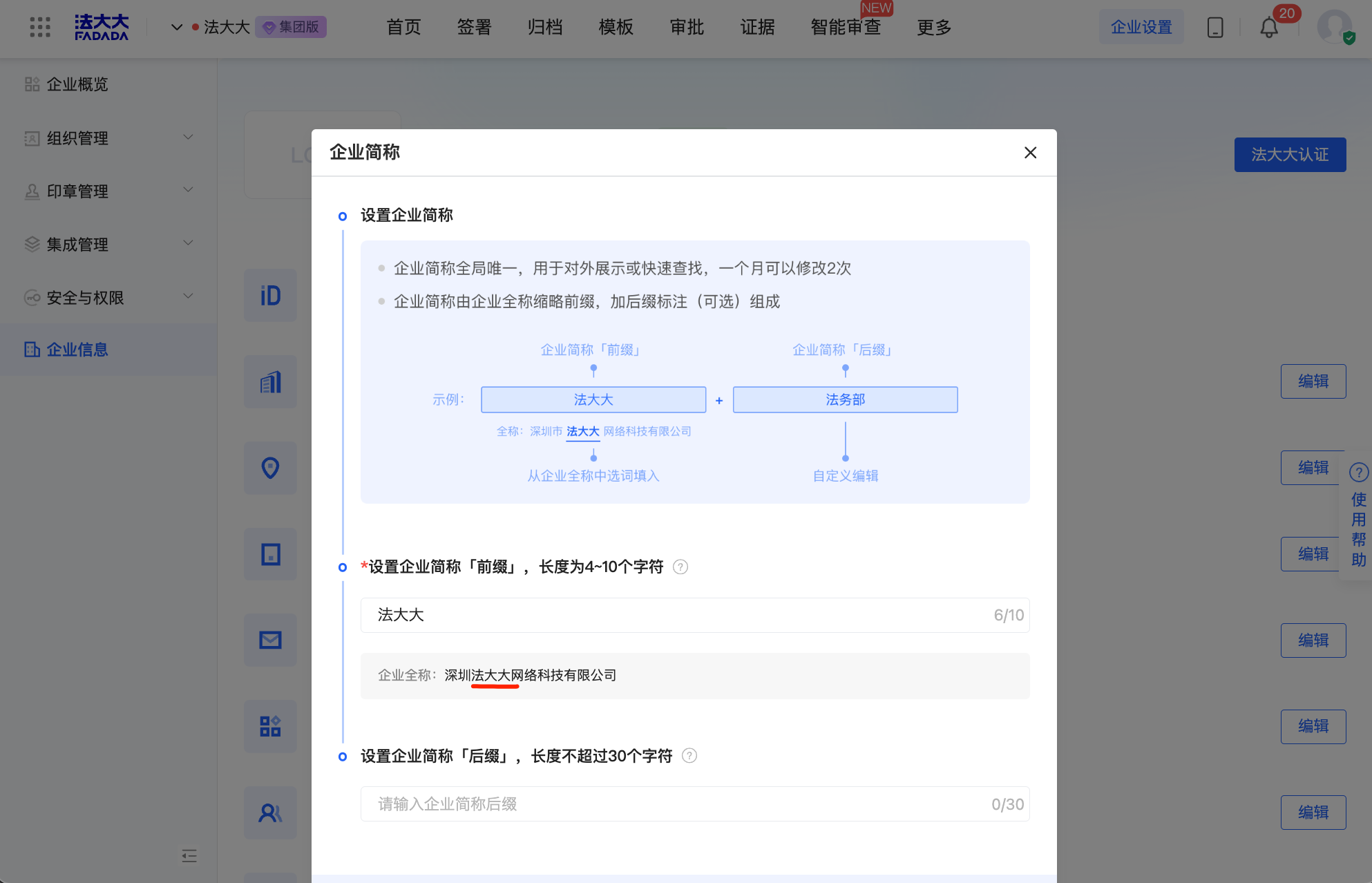Click the key icon beside 安全与权限
The width and height of the screenshot is (1372, 883).
[x=32, y=298]
